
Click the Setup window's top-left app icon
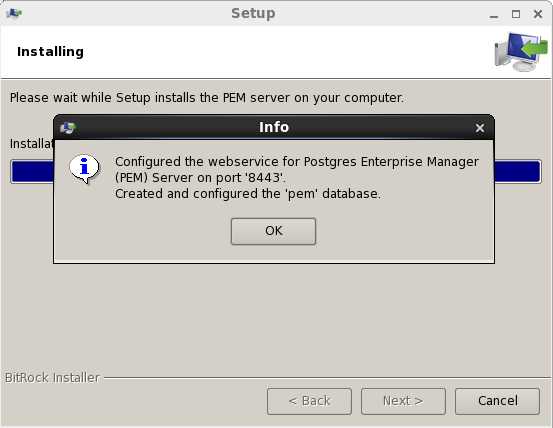coord(14,13)
